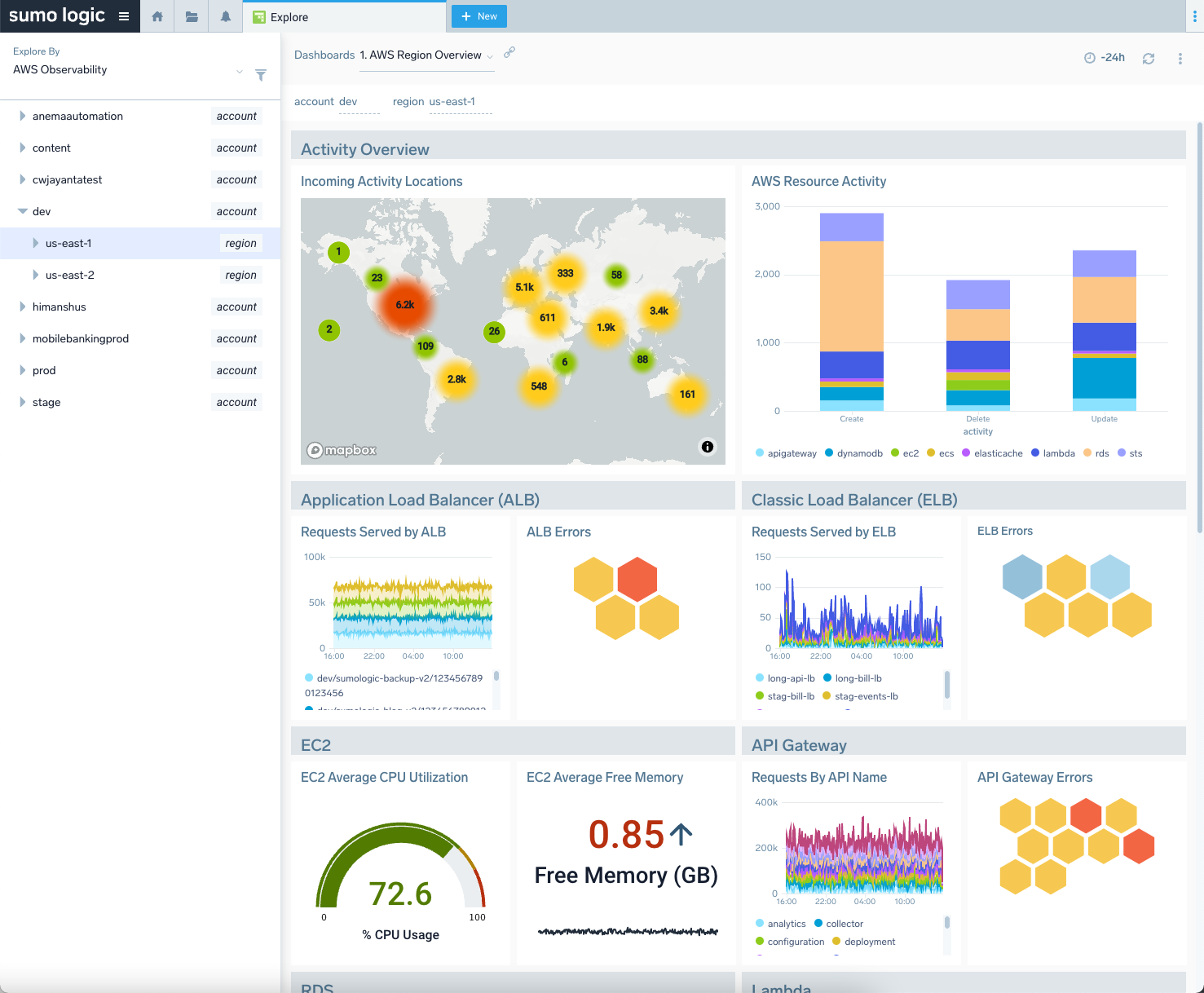Screen dimensions: 1204x993
Task: Expand the us-east-2 region
Action: click(x=35, y=275)
